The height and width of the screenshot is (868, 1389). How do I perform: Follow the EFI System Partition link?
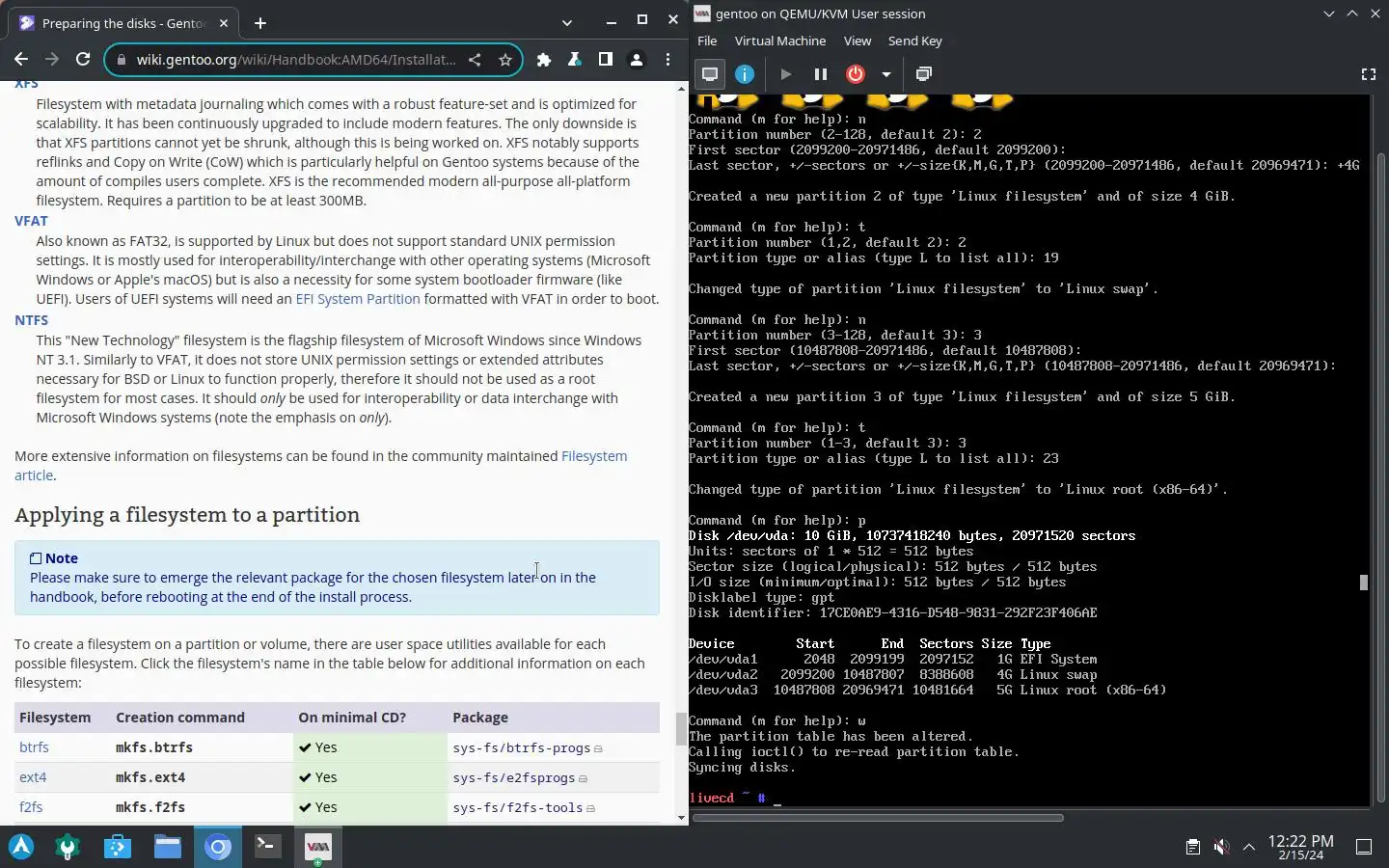point(358,299)
